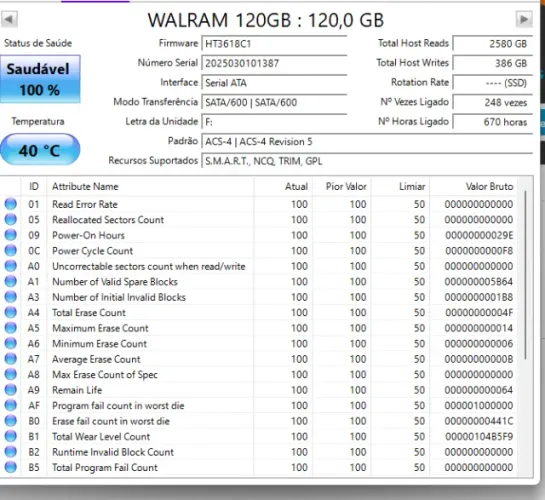This screenshot has width=545, height=500.
Task: Click the disk title WALRAM 120GB : 120,0 GB
Action: click(266, 20)
